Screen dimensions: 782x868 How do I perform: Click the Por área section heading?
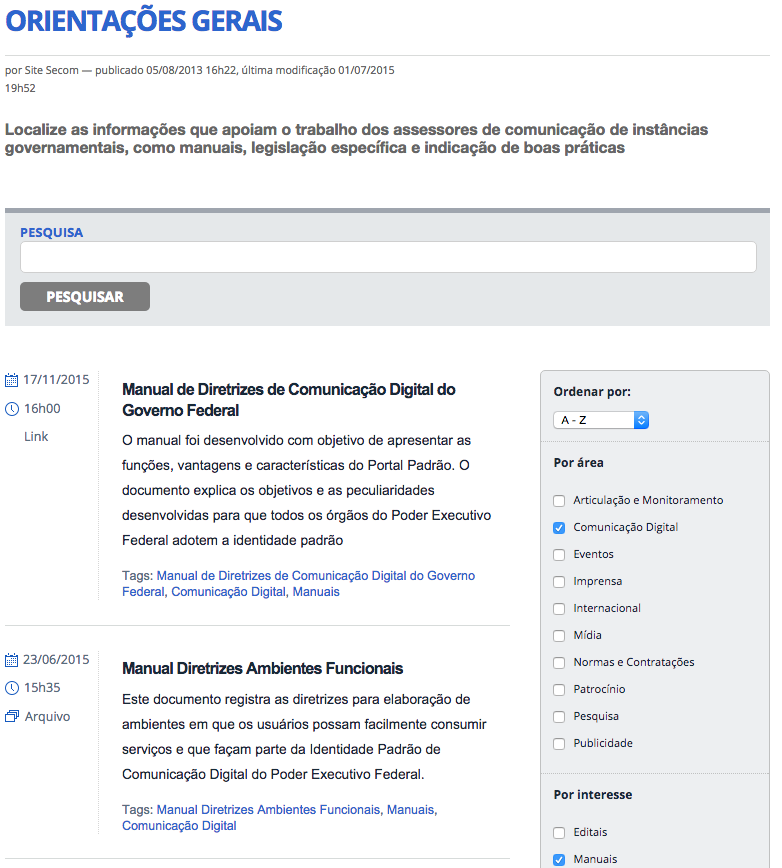click(578, 463)
